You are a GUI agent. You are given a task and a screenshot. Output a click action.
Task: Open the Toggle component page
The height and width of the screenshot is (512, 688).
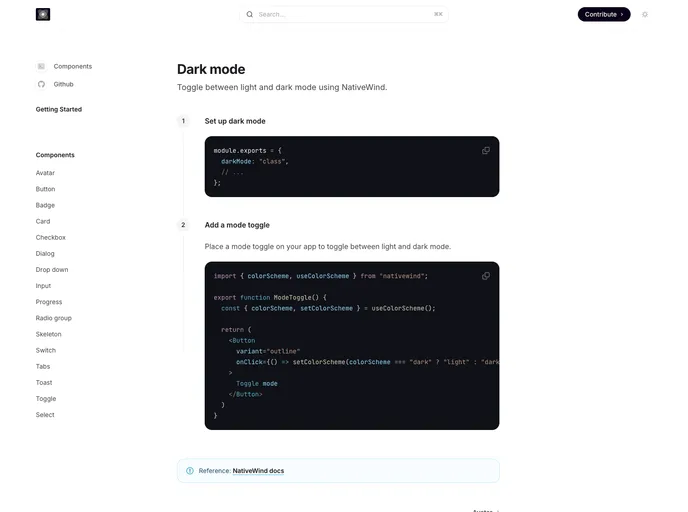tap(46, 398)
